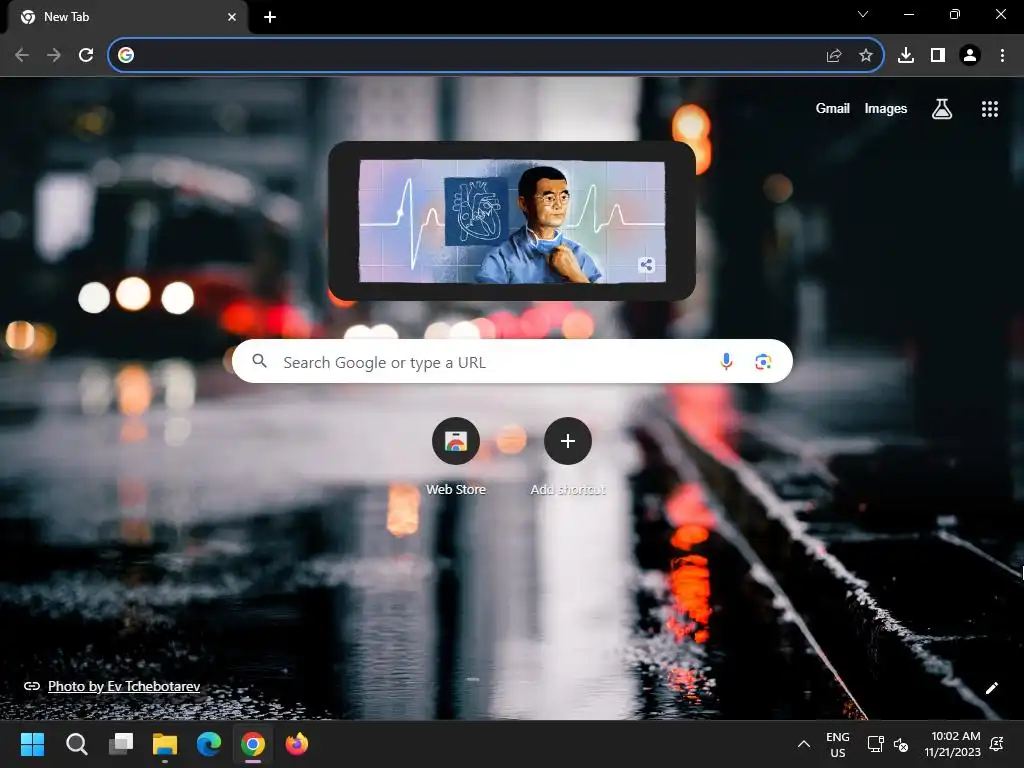Open the Downloads tray icon
The image size is (1024, 768).
(906, 55)
